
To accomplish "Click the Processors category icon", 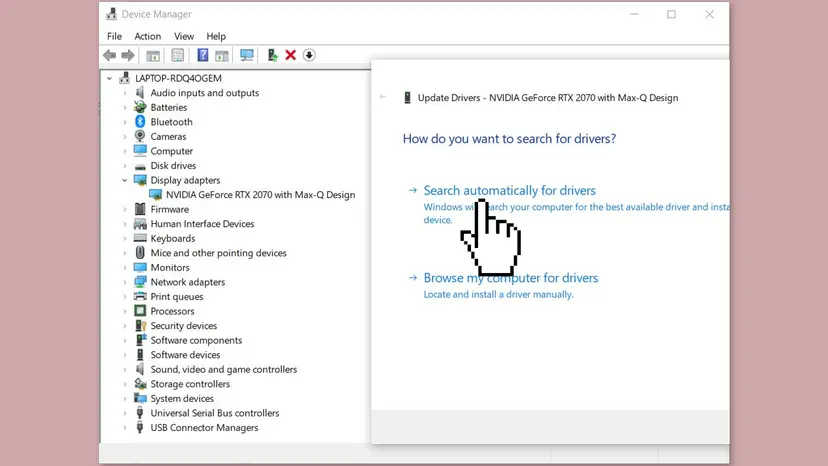I will 140,311.
